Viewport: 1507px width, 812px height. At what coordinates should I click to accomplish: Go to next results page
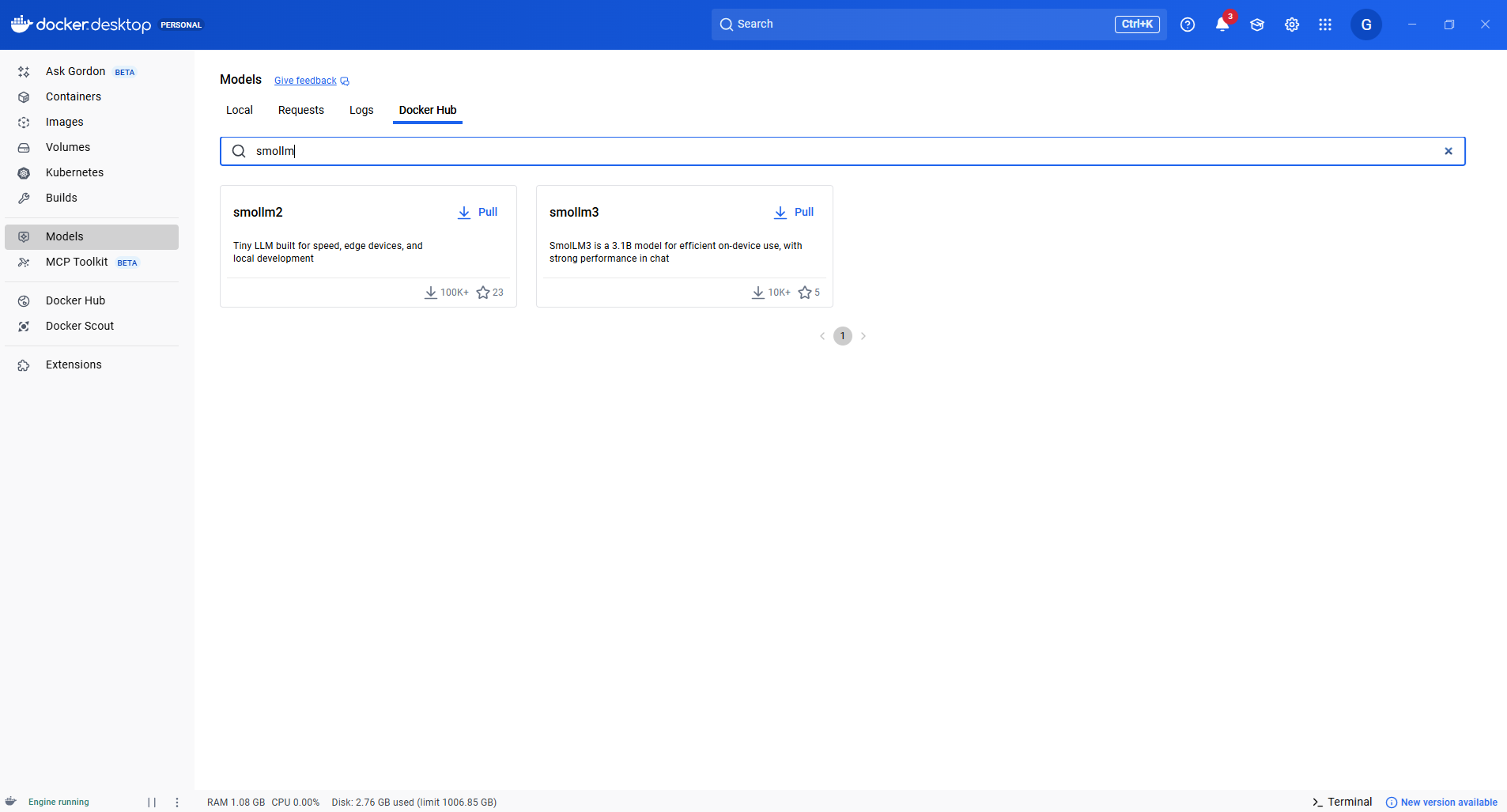click(x=863, y=336)
